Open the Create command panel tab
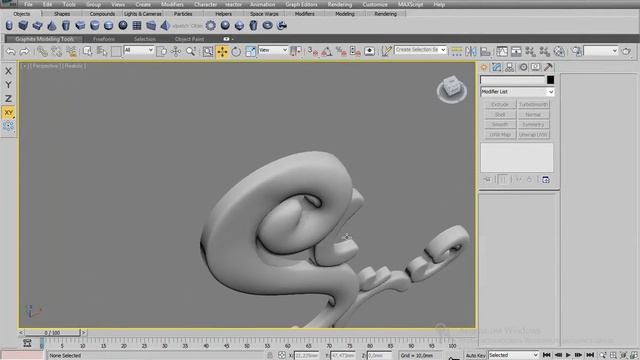The image size is (640, 360). point(484,67)
